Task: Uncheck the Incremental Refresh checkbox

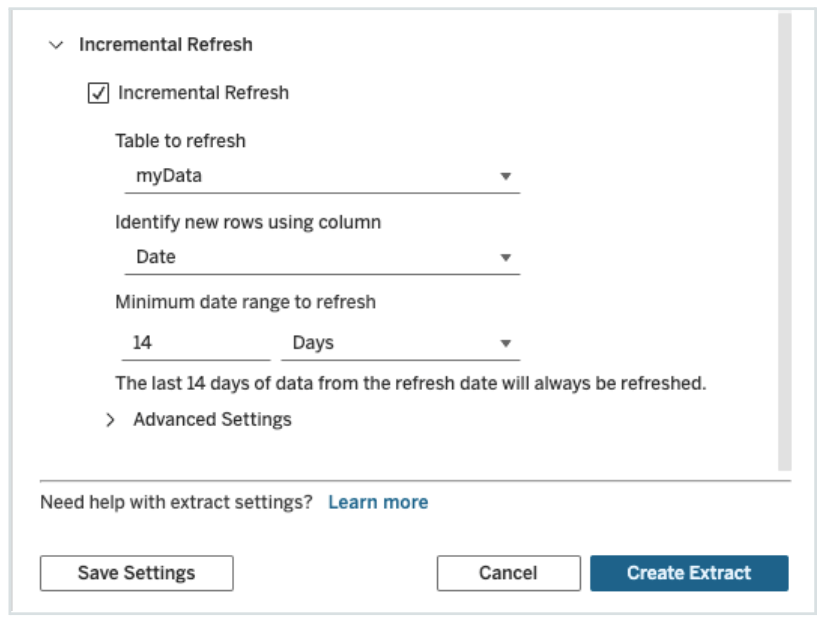Action: pyautogui.click(x=99, y=93)
